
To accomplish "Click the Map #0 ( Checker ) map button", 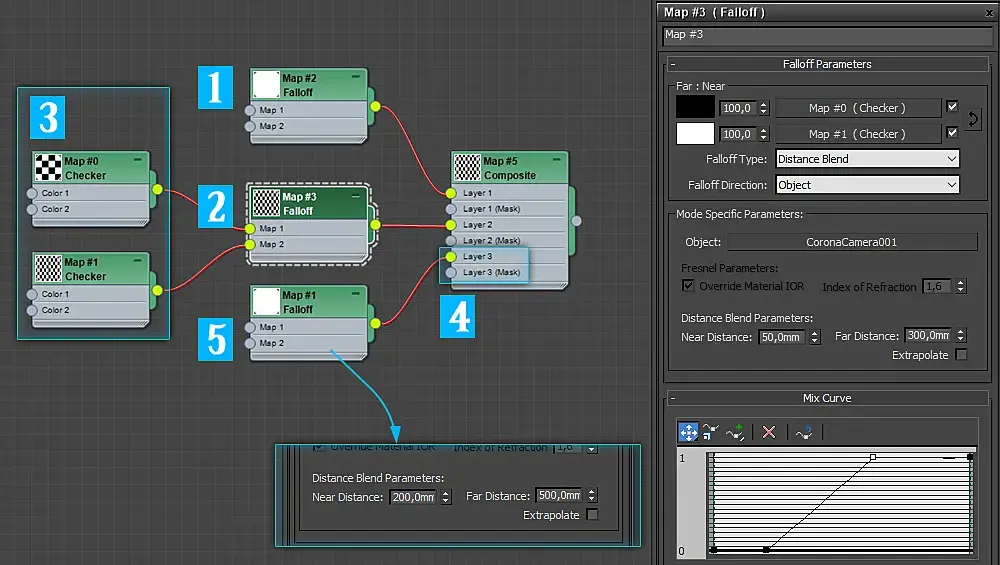I will (x=857, y=108).
